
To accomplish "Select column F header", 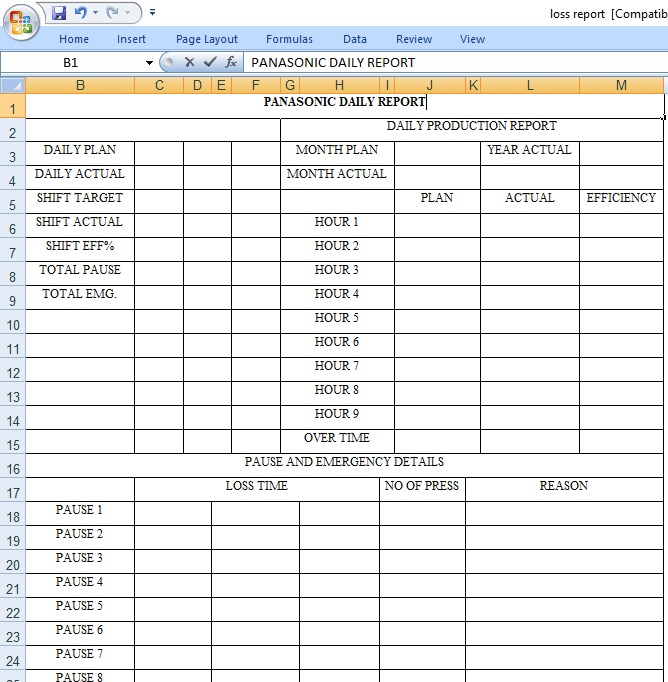I will (256, 85).
